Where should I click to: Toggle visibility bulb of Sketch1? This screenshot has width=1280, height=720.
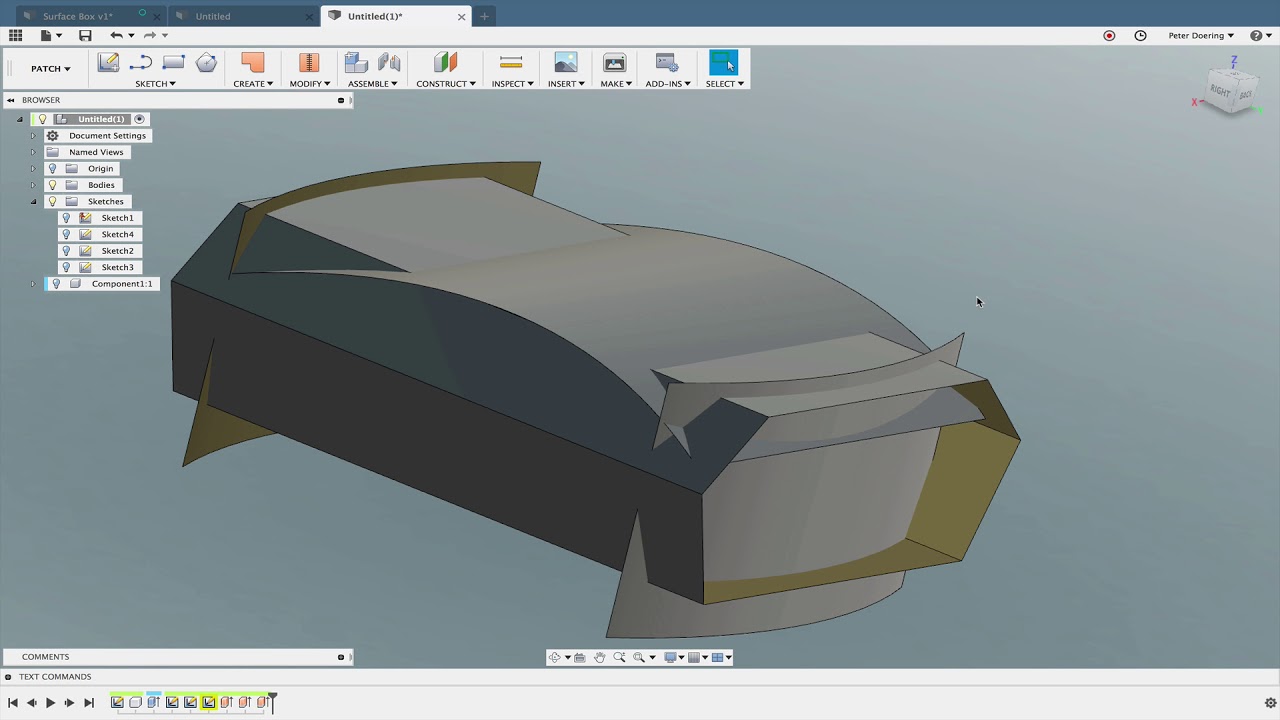pos(66,218)
